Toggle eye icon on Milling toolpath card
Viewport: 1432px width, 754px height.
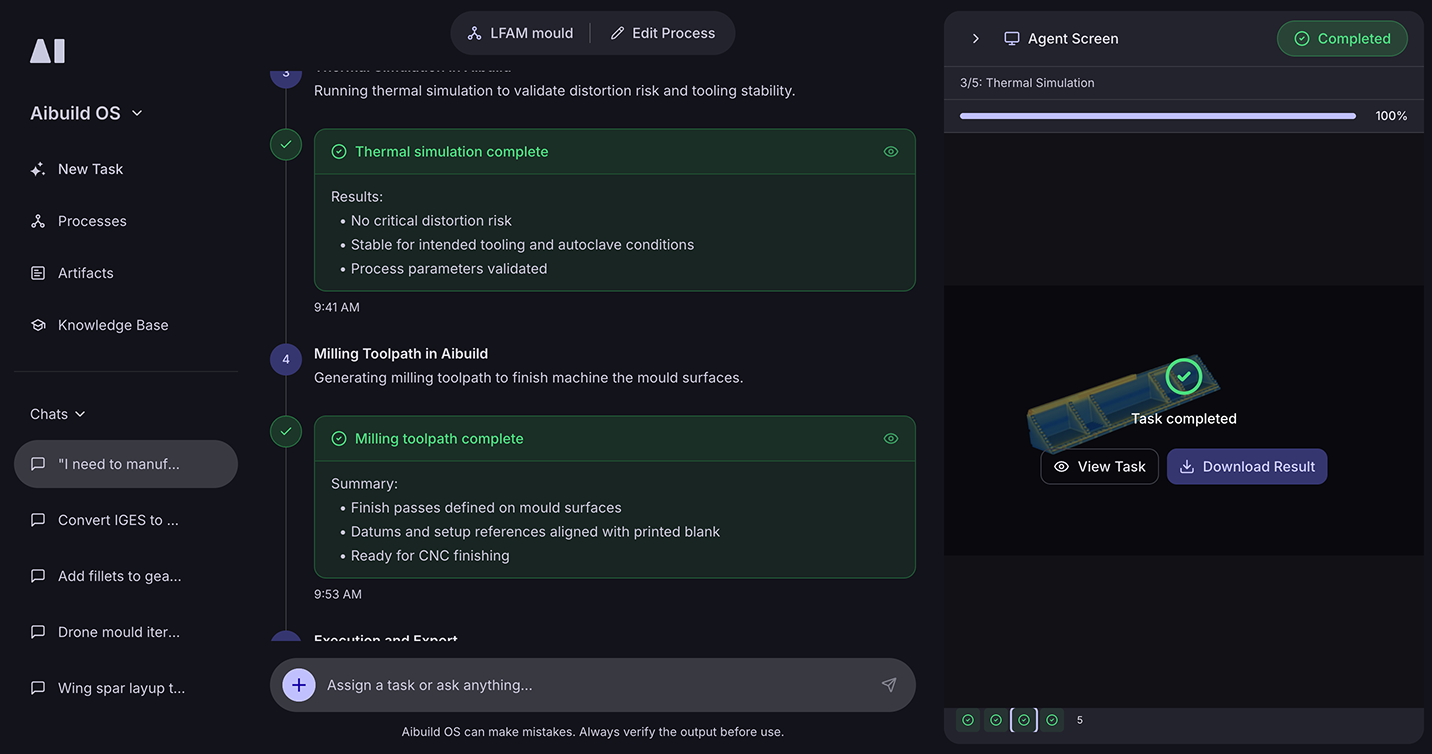click(891, 439)
